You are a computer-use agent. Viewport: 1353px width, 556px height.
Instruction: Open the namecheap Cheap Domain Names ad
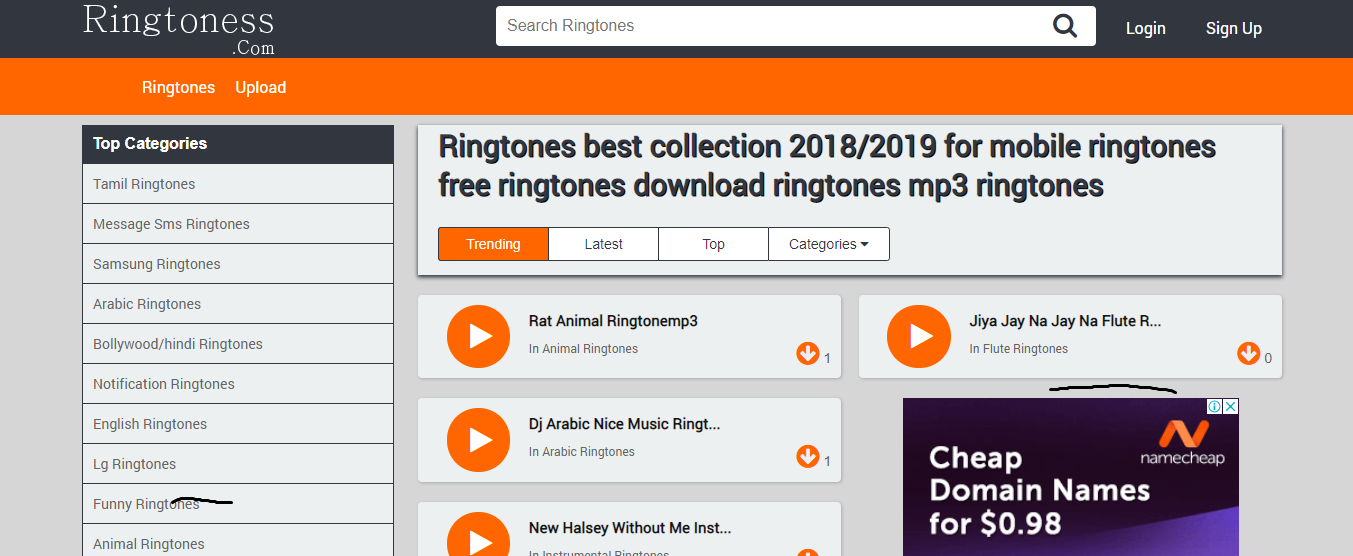pos(1071,477)
